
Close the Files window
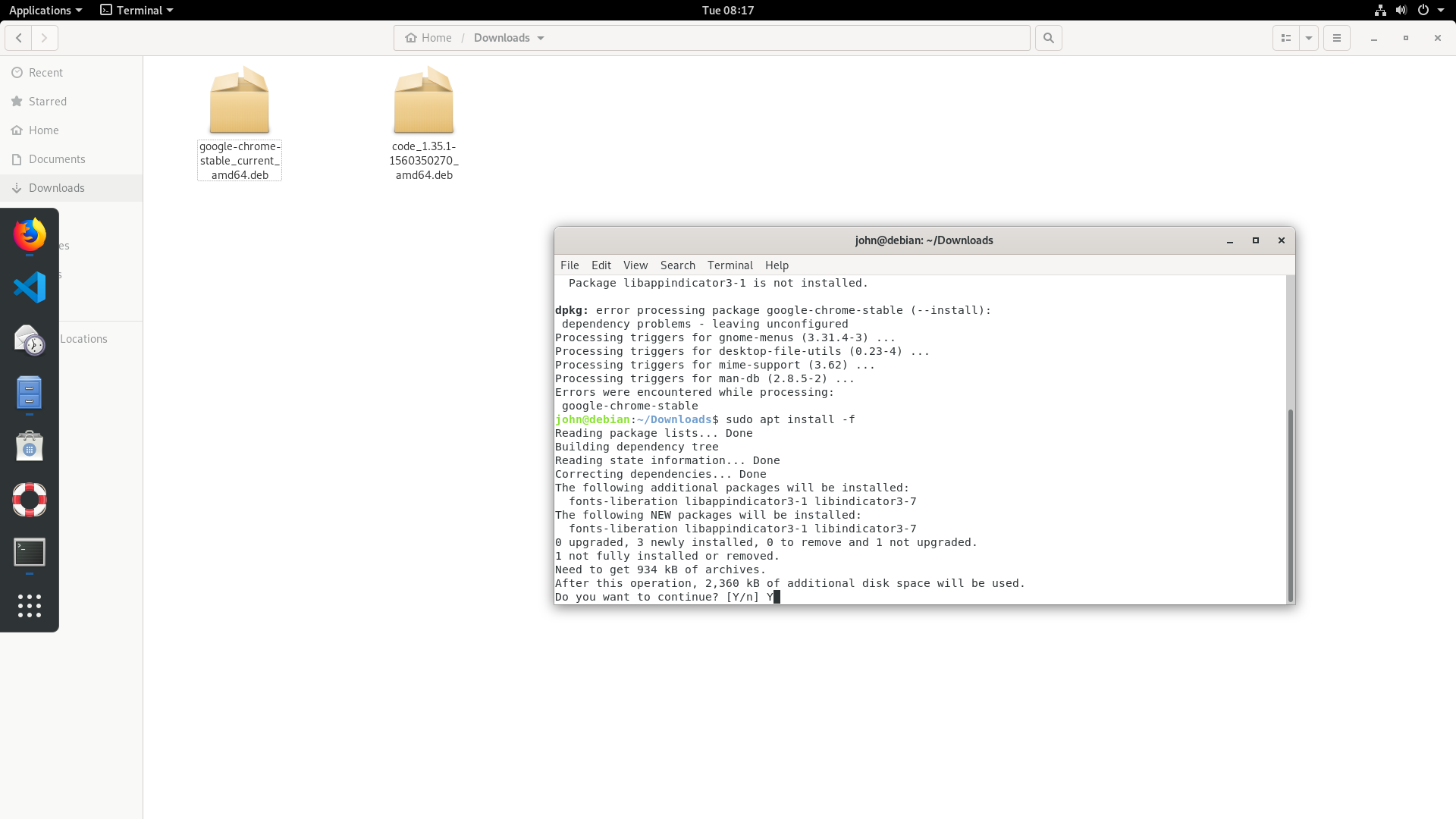[1438, 38]
